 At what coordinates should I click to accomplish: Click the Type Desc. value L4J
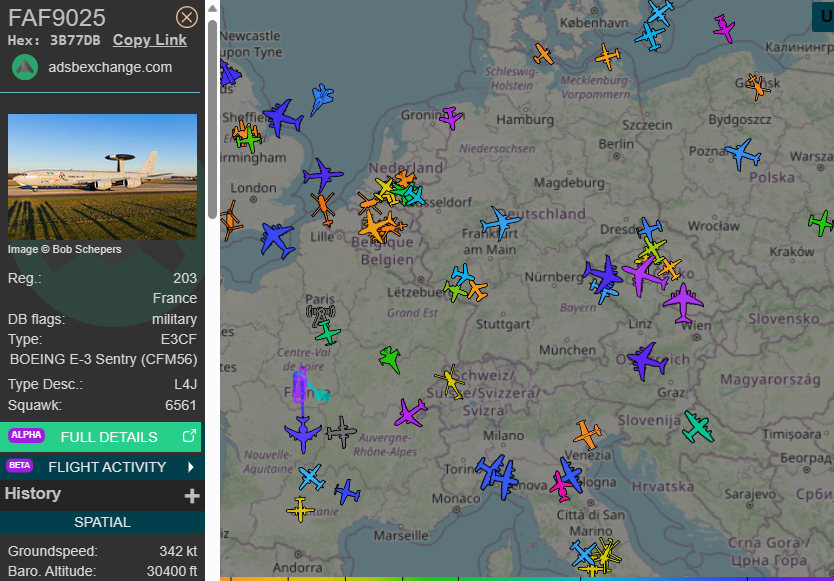pos(186,384)
